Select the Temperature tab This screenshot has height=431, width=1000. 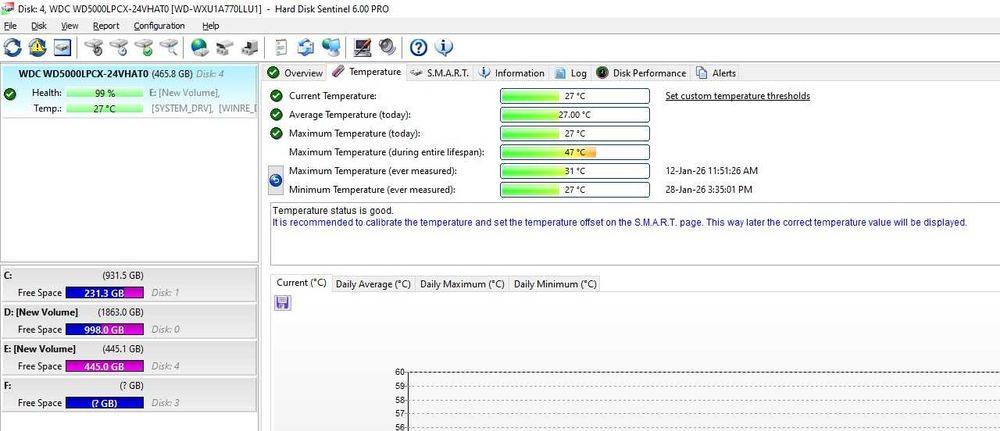click(367, 72)
